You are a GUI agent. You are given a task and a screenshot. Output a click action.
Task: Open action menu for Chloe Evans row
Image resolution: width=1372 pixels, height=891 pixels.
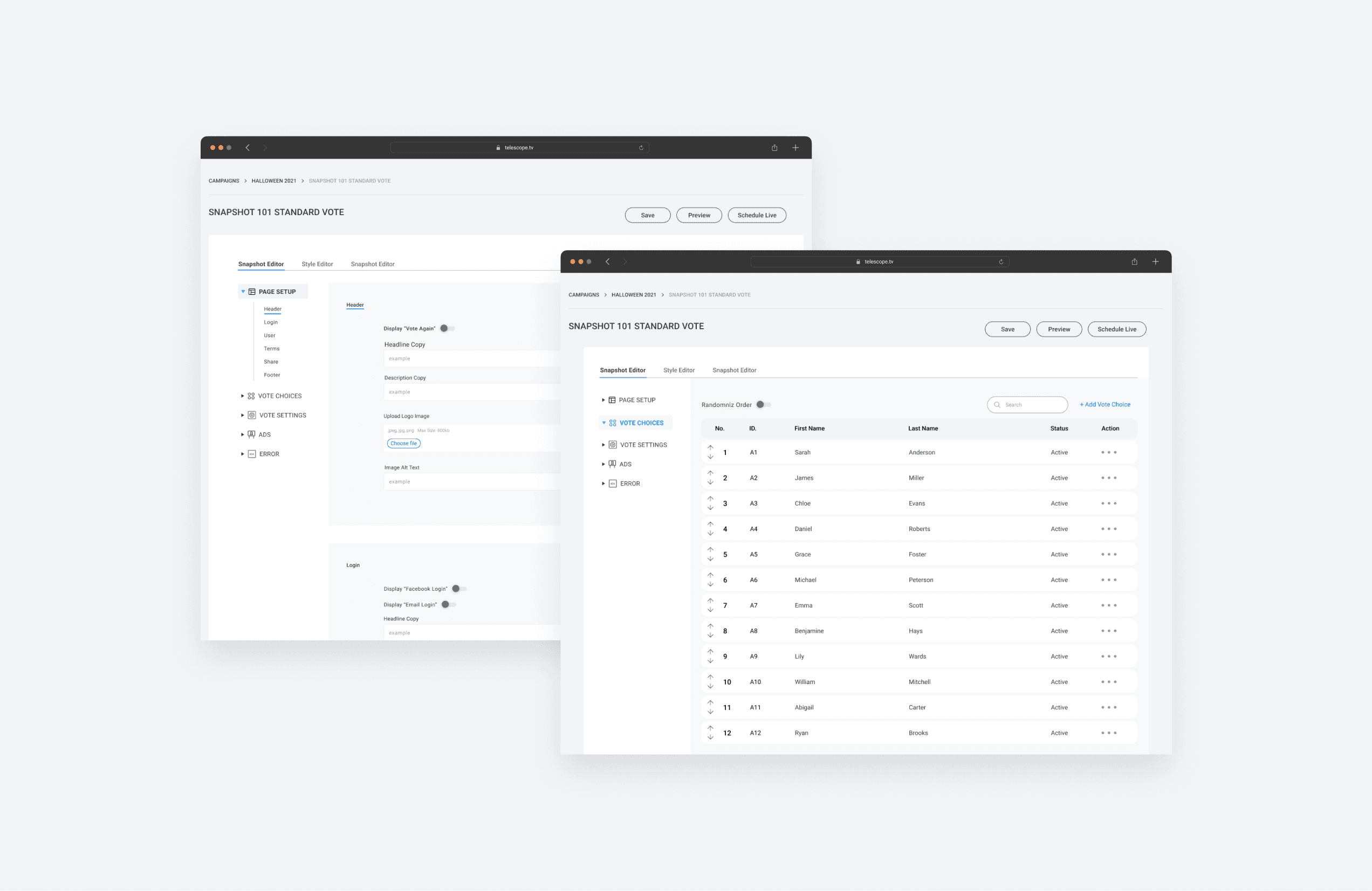[x=1109, y=503]
